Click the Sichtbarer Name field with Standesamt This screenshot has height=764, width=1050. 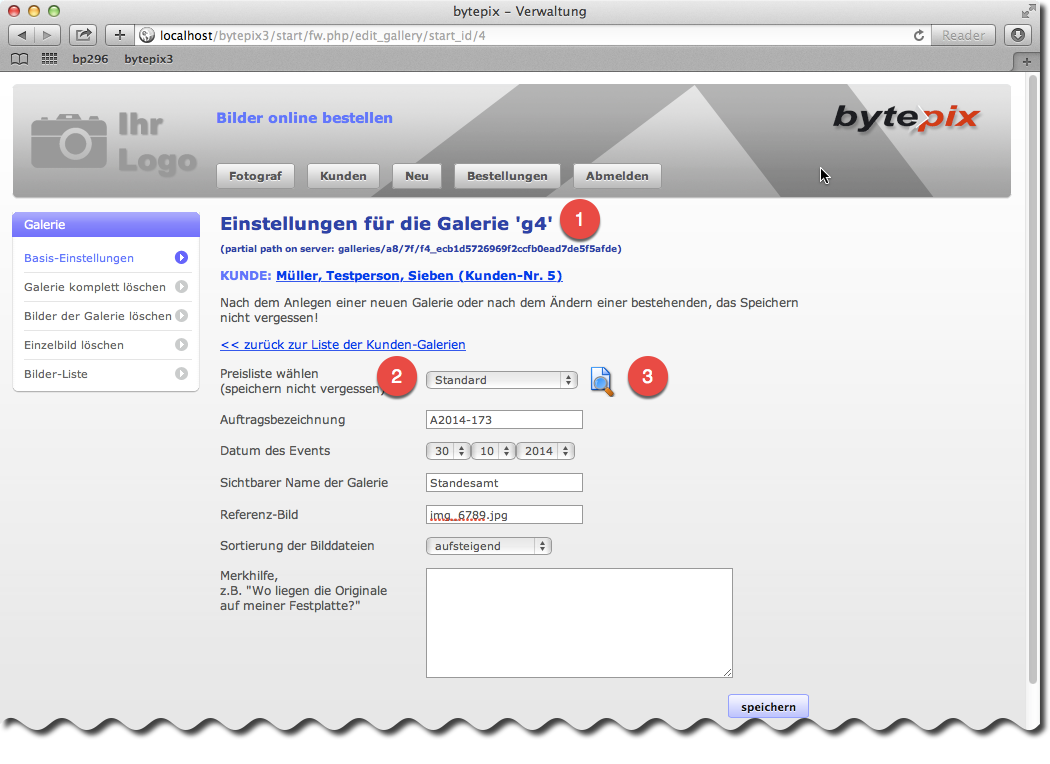[504, 483]
